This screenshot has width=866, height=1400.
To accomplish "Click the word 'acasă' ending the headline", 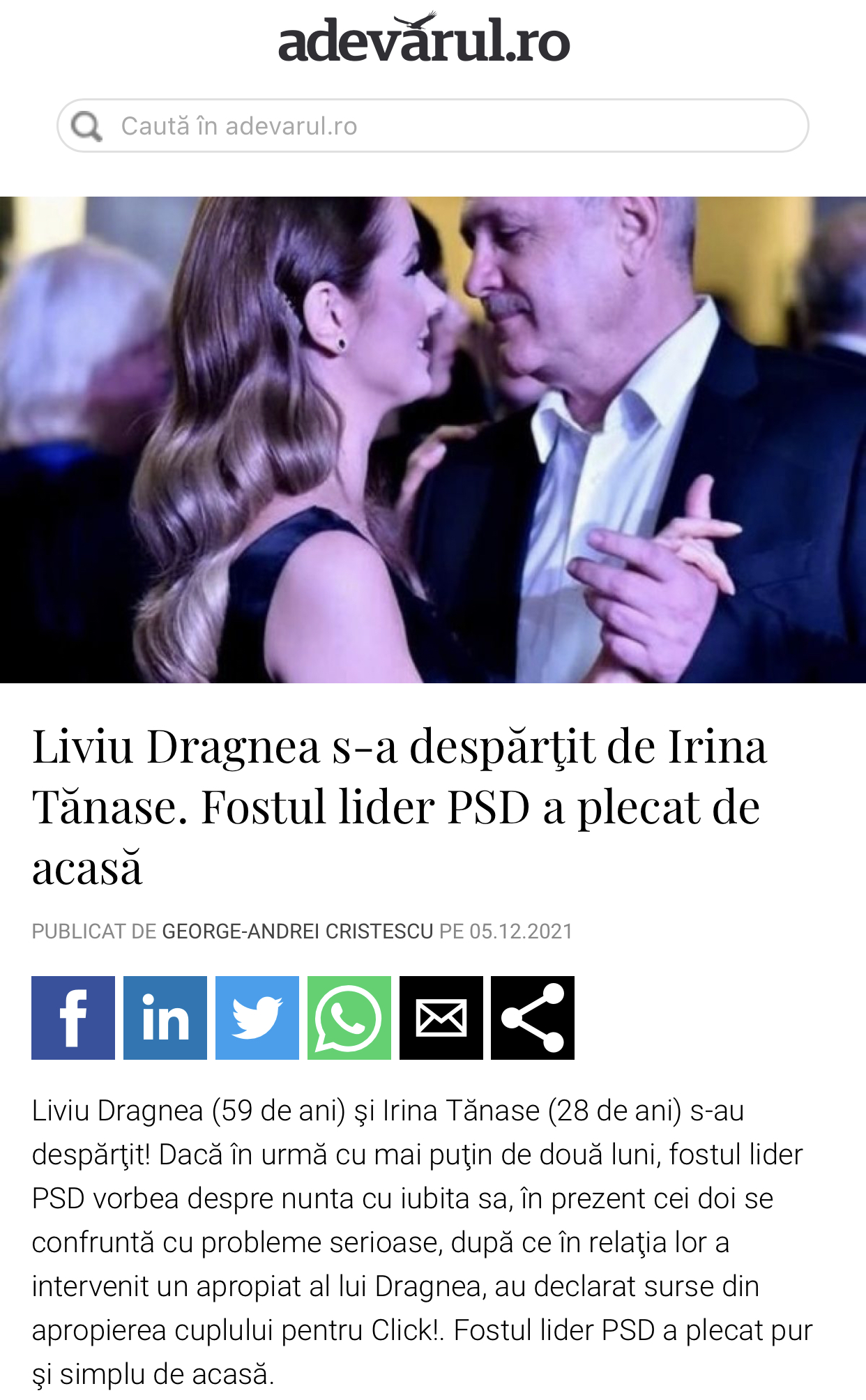I will click(x=88, y=868).
